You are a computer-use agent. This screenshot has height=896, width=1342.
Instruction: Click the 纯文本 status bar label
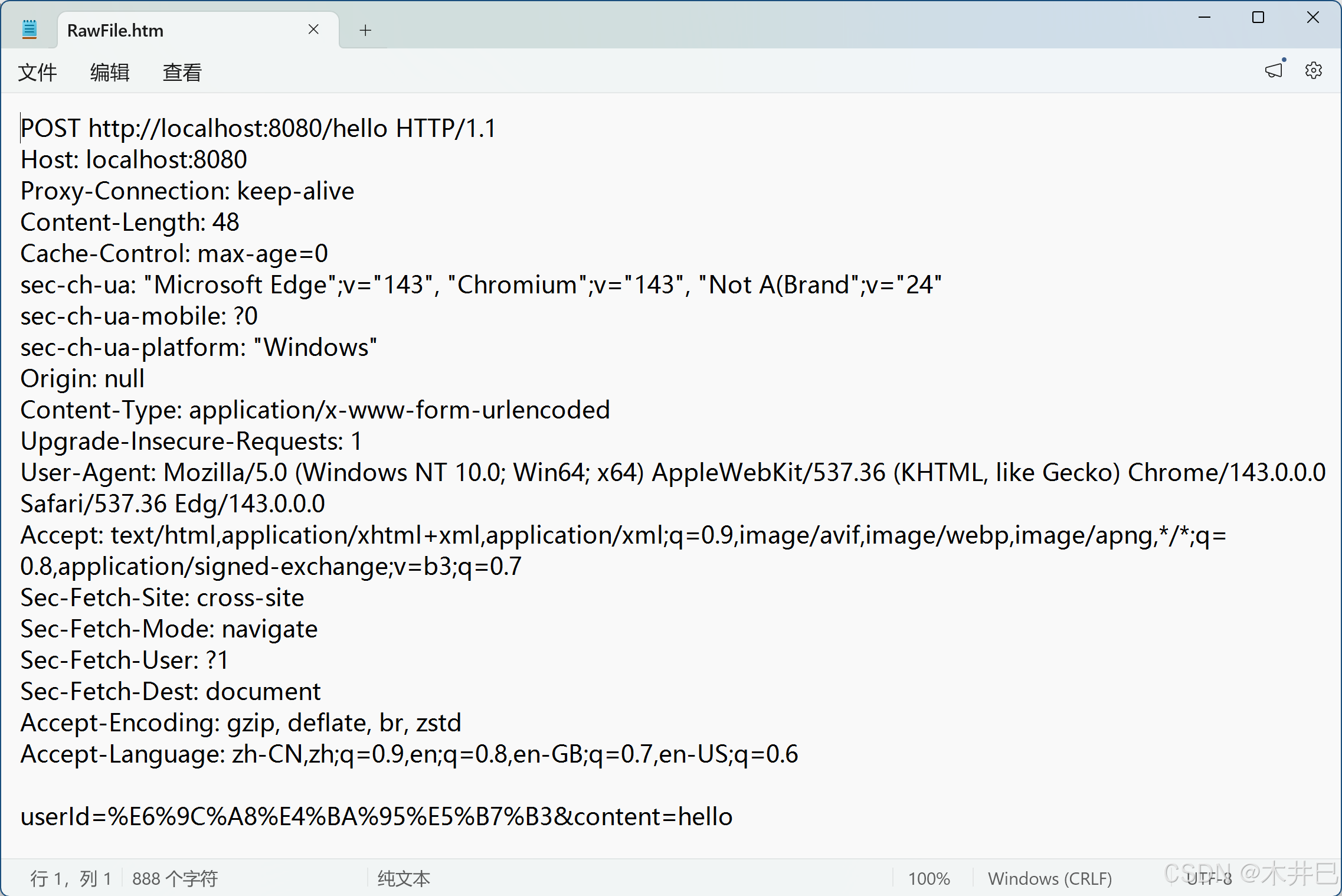pos(404,879)
